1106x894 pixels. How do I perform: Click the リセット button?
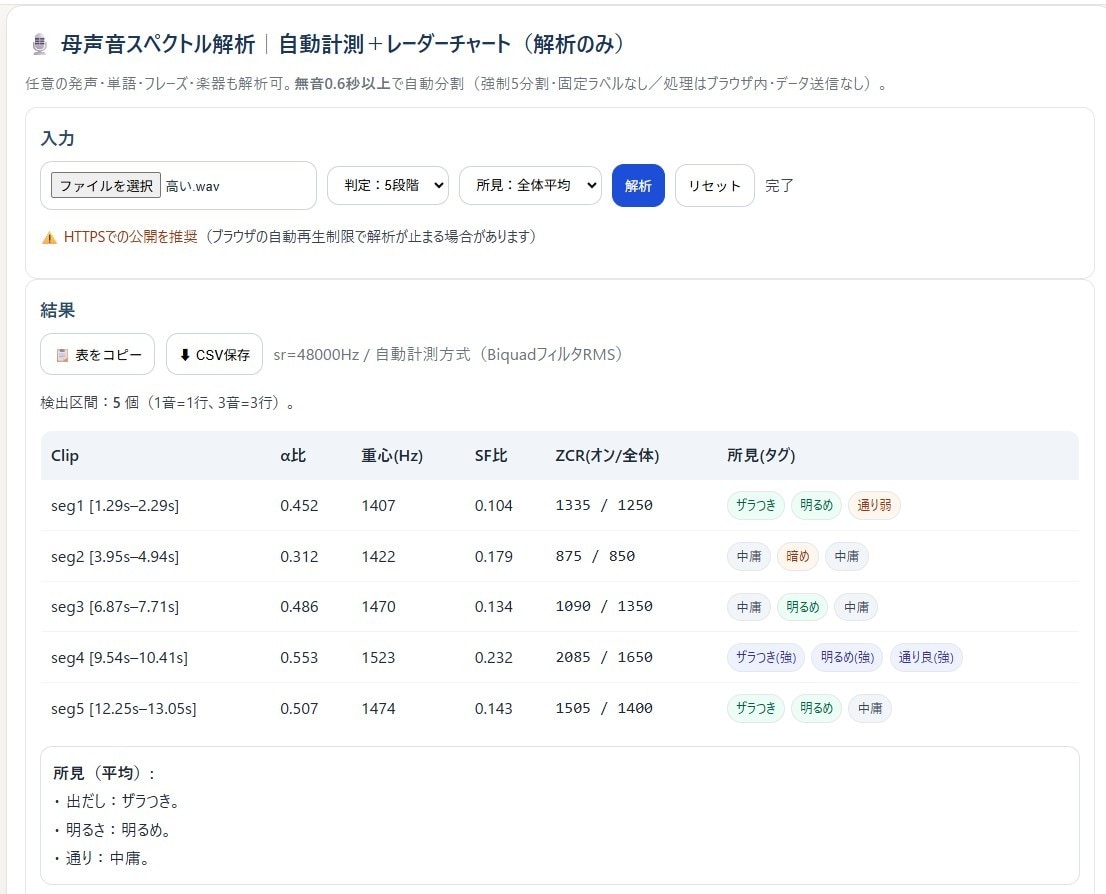[x=715, y=186]
